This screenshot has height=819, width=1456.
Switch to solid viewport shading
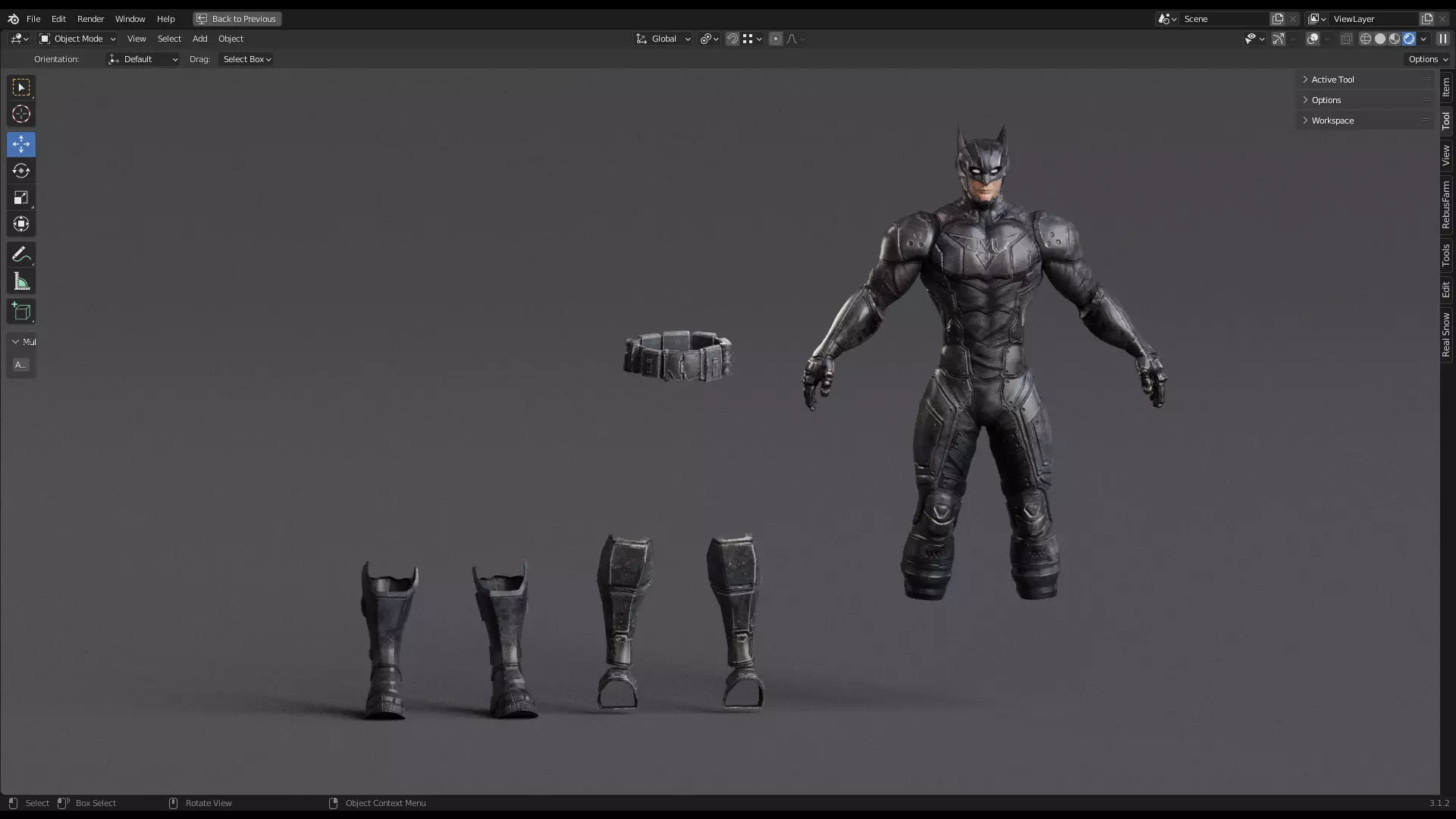tap(1380, 39)
